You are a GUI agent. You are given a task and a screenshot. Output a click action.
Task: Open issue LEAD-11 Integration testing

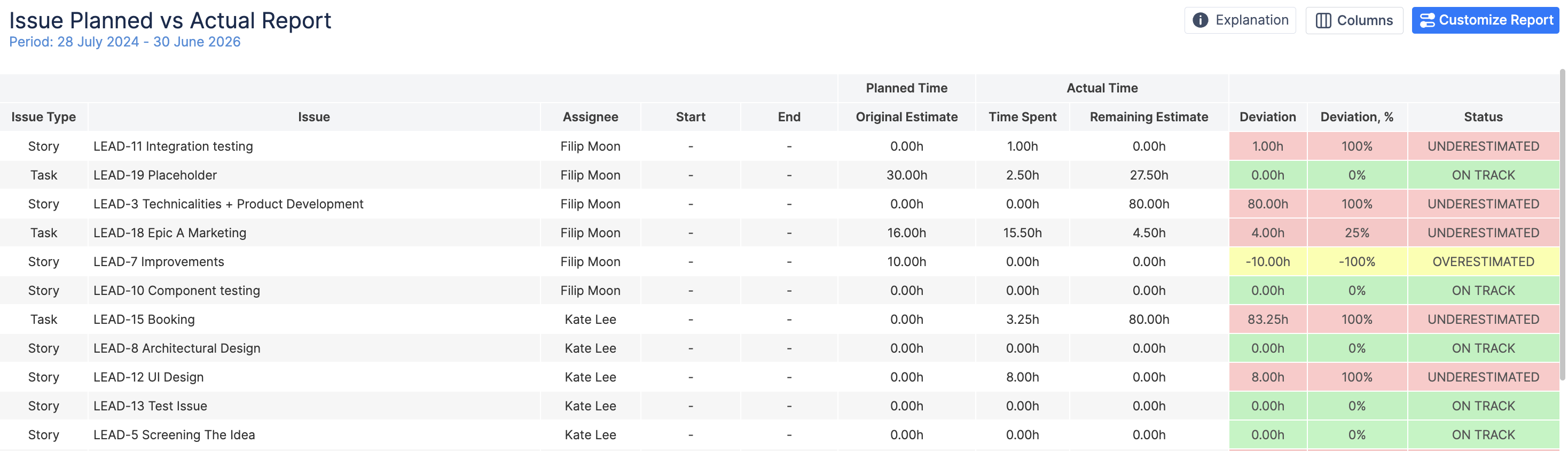click(x=173, y=146)
